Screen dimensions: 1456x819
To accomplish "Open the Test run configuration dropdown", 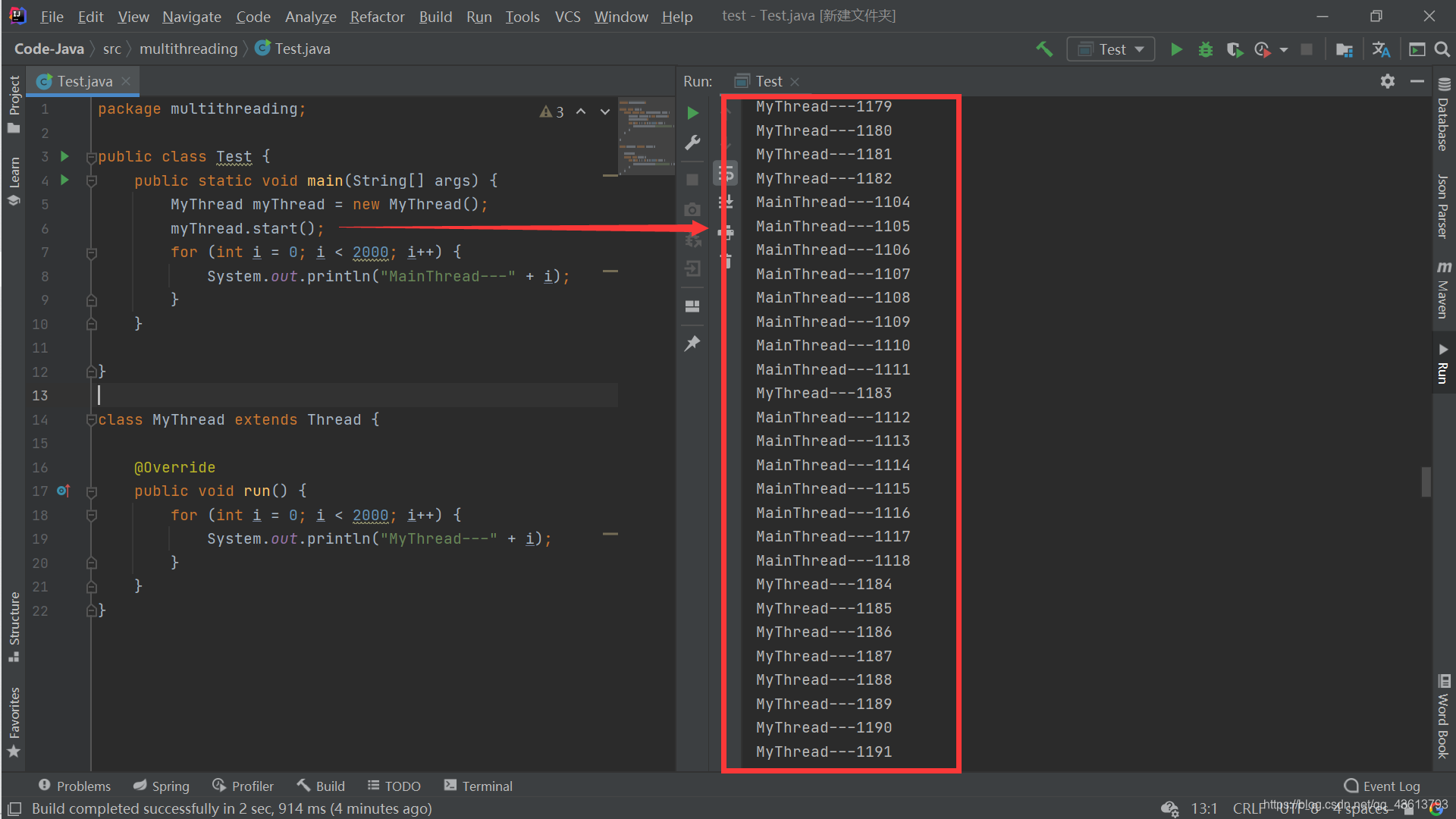I will [x=1111, y=49].
